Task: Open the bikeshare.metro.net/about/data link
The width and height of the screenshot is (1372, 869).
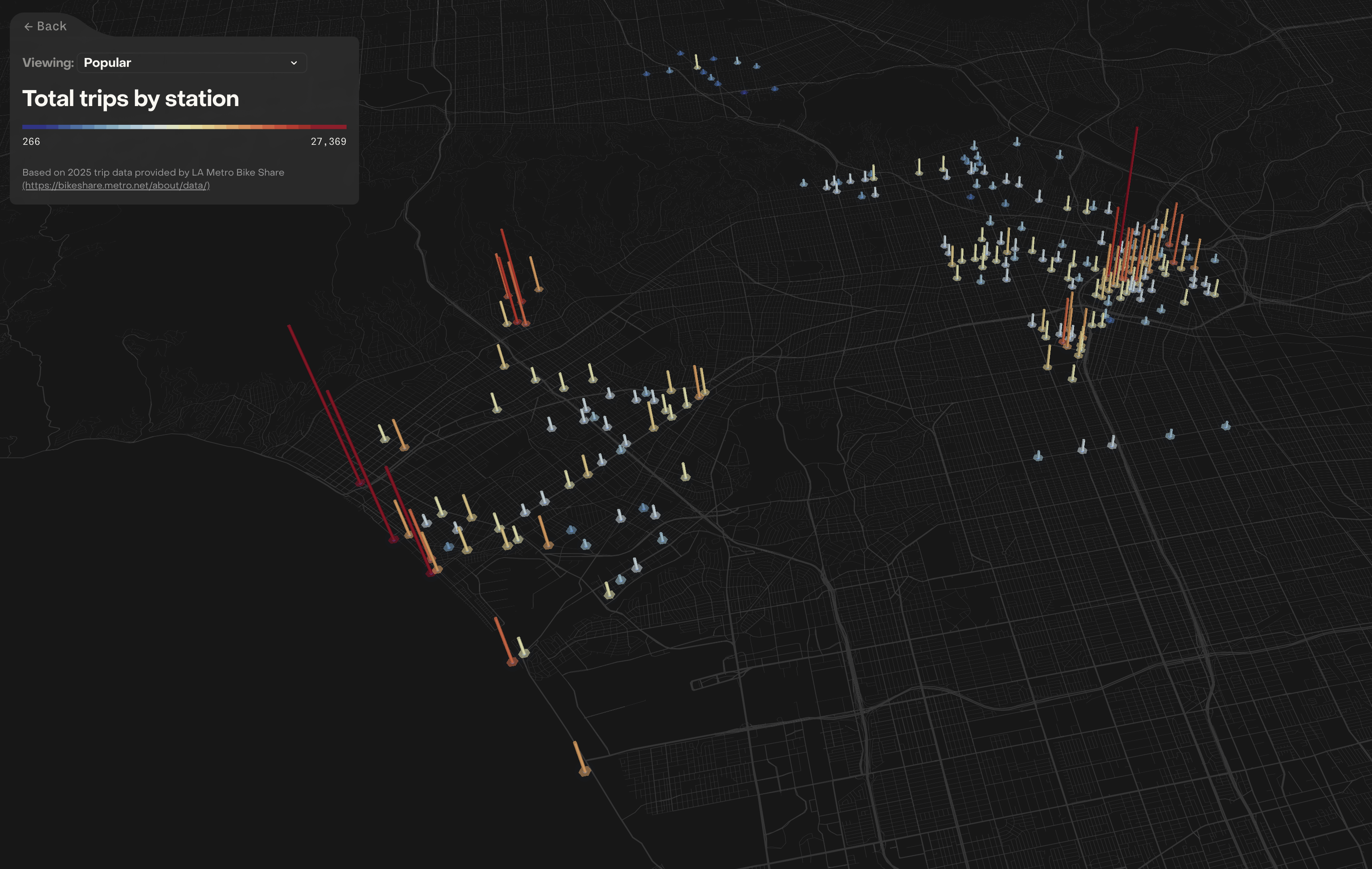Action: [x=116, y=185]
